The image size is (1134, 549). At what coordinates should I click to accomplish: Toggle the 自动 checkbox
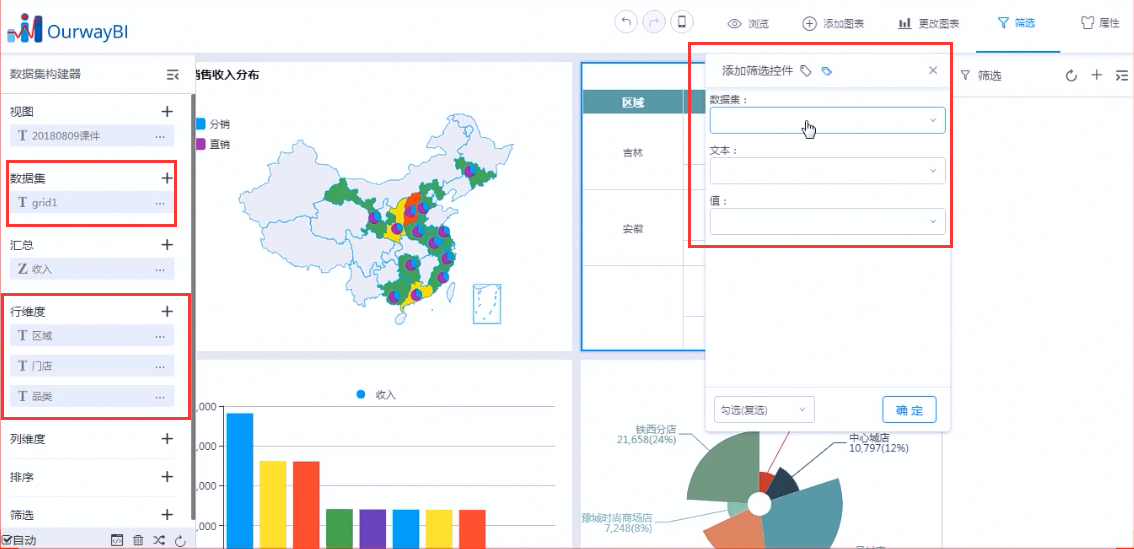click(7, 540)
